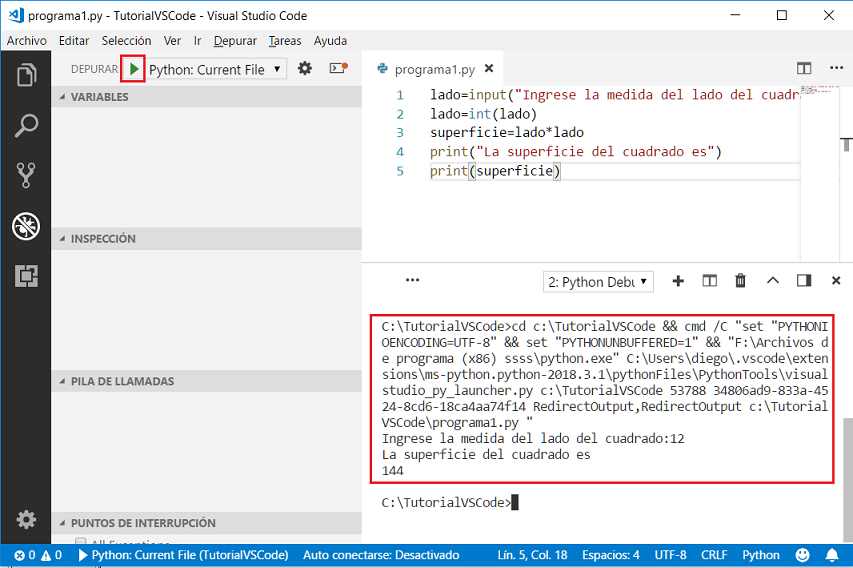Viewport: 853px width, 568px height.
Task: Open the Python: Current File configuration dropdown
Action: coord(217,70)
